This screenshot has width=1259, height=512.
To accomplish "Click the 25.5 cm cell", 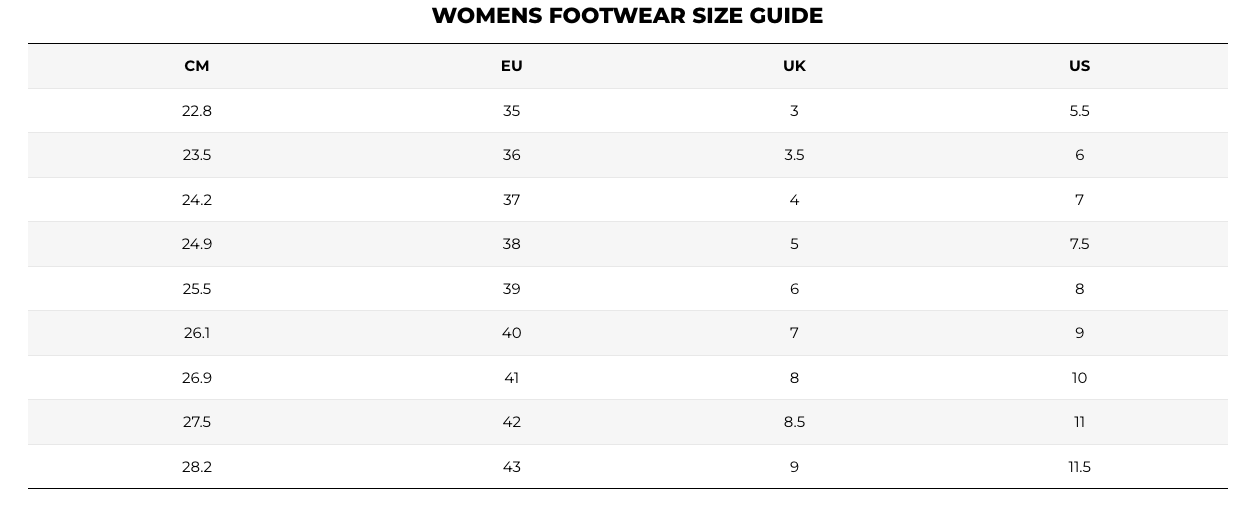I will click(x=197, y=289).
